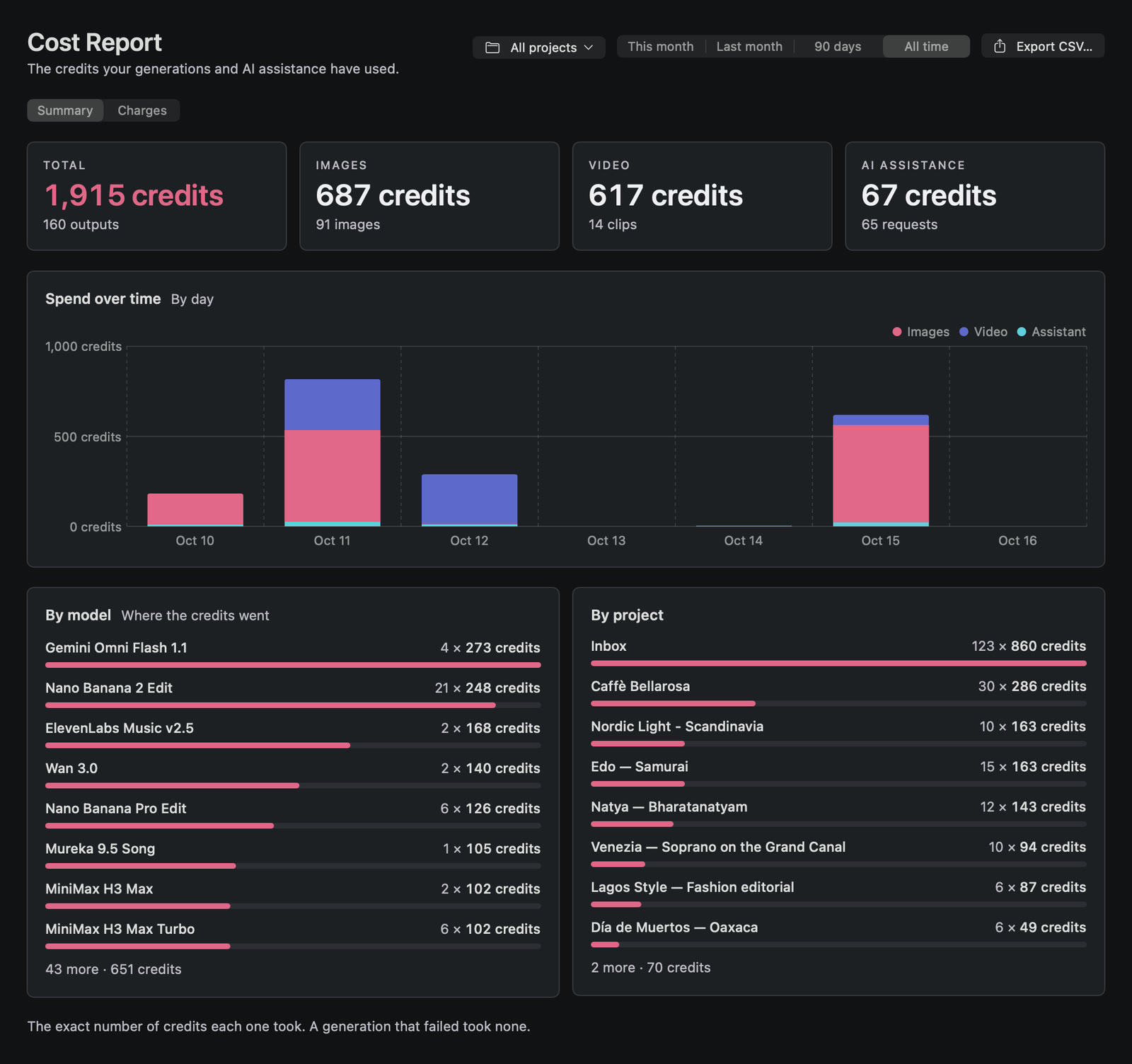Image resolution: width=1132 pixels, height=1064 pixels.
Task: Select the Mureka 9.5 Song row
Action: click(293, 855)
